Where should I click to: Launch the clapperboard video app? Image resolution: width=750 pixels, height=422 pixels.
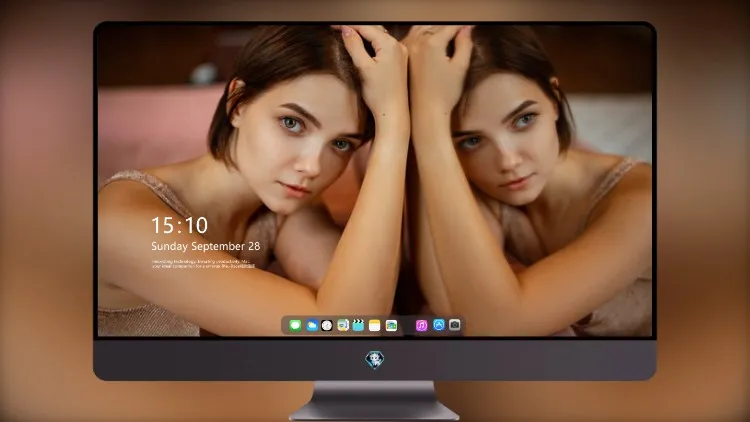358,326
